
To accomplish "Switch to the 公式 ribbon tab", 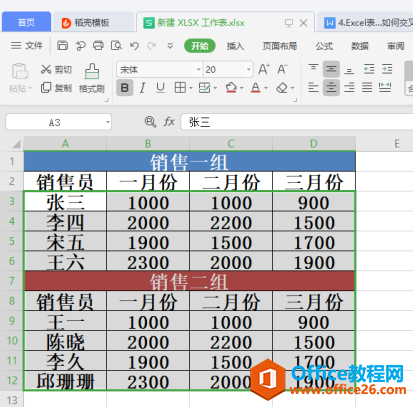I will 324,46.
